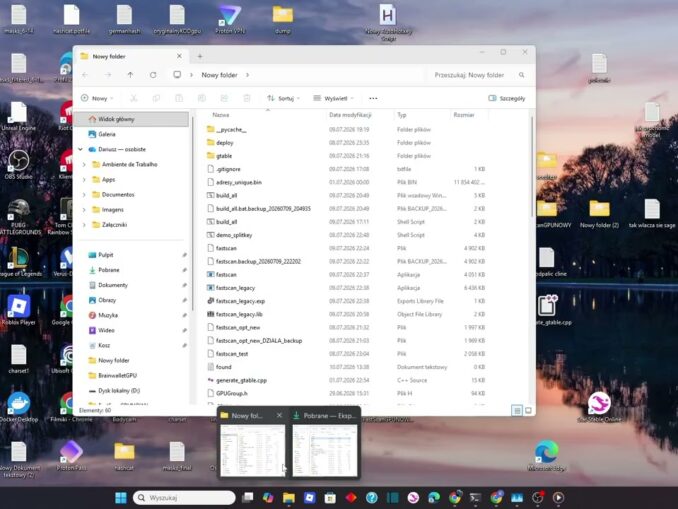Expand the Ambiente de Trabalho folder node
This screenshot has height=509, width=678.
click(84, 164)
